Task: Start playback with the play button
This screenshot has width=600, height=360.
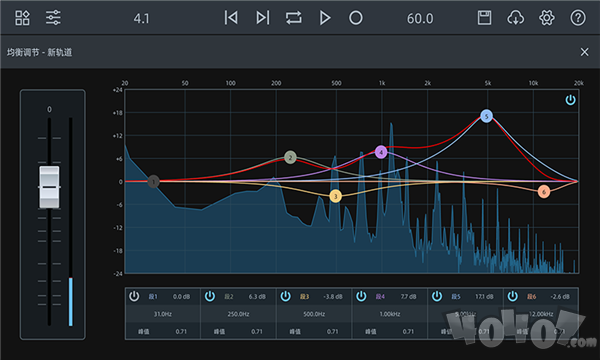Action: 325,18
